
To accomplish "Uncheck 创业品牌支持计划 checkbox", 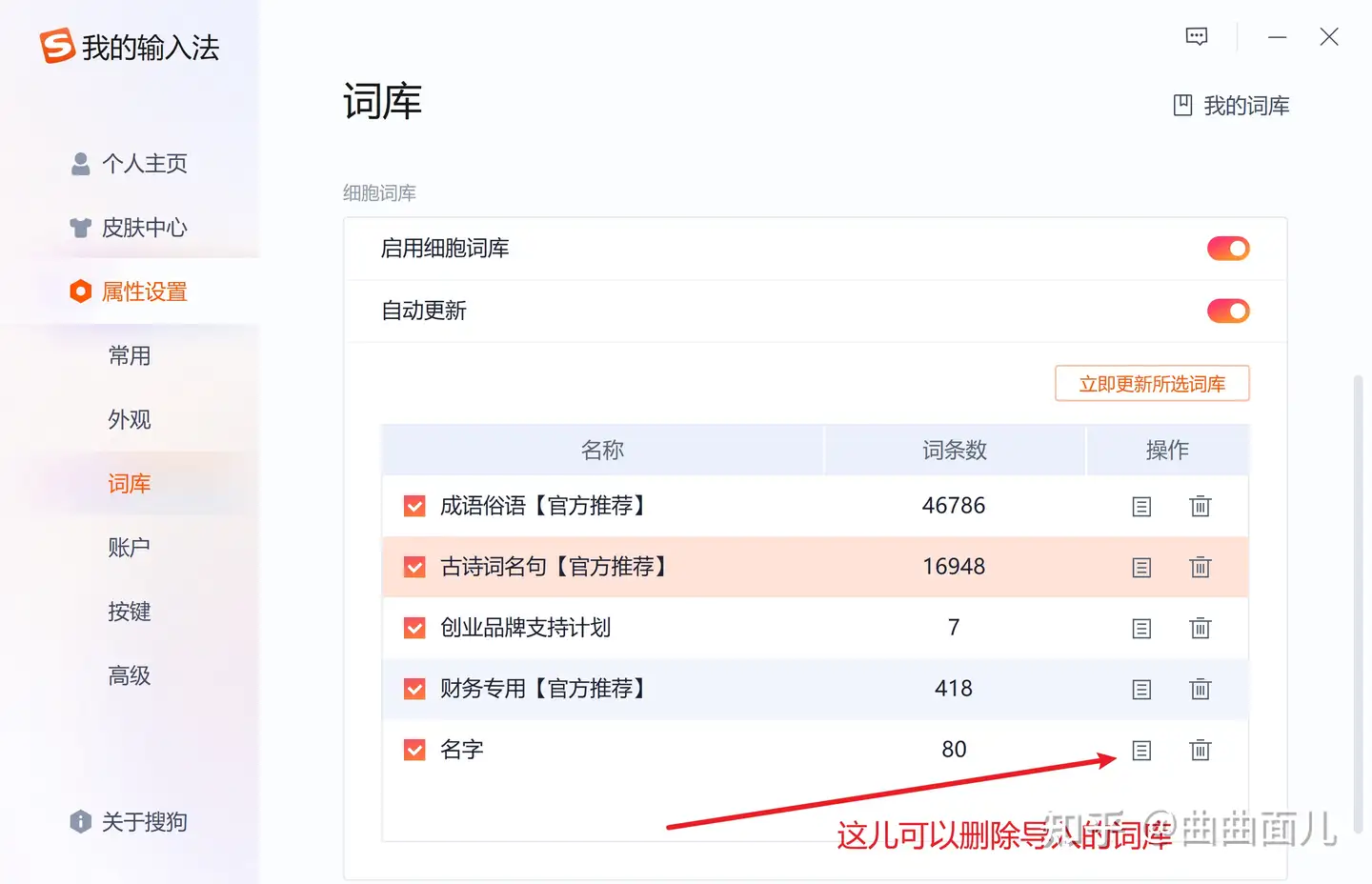I will tap(414, 628).
